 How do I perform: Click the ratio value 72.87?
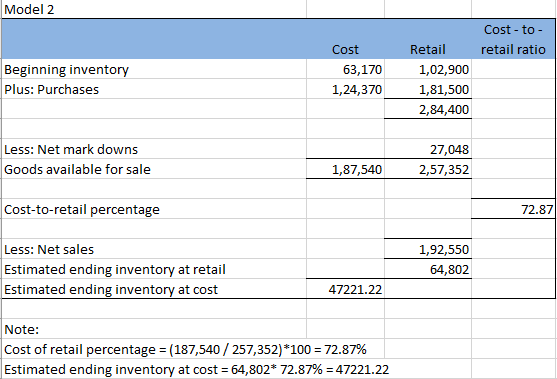click(513, 209)
